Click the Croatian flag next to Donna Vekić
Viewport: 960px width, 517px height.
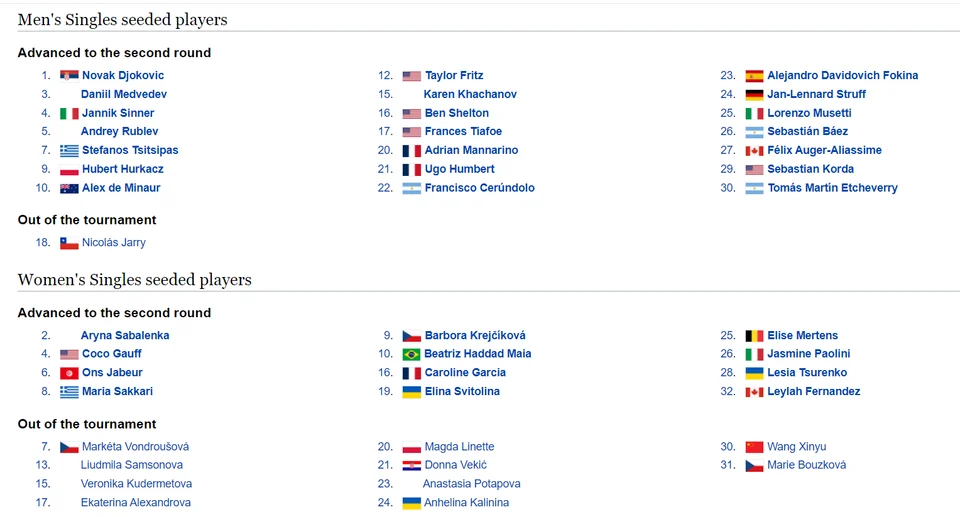point(411,466)
